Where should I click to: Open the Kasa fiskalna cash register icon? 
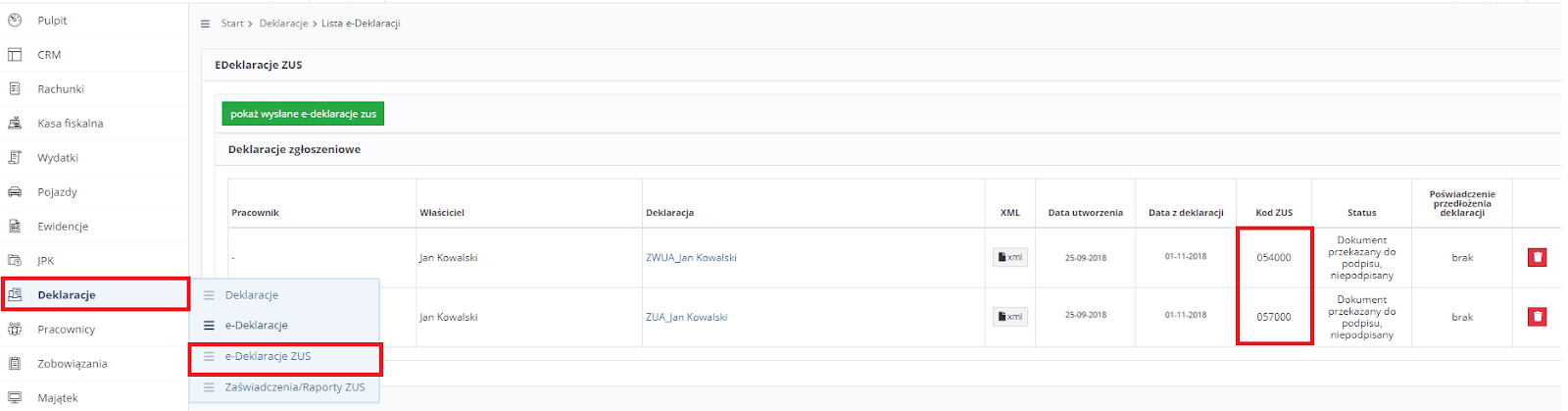pos(15,124)
